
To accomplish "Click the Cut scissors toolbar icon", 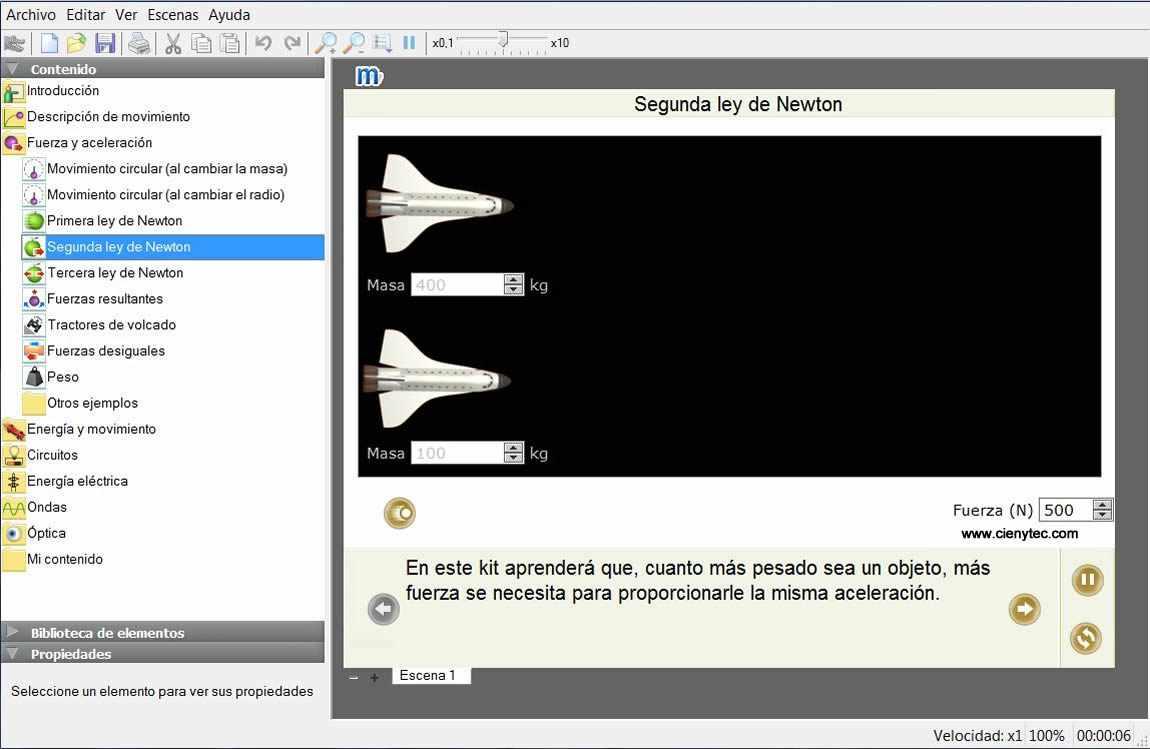I will 172,43.
